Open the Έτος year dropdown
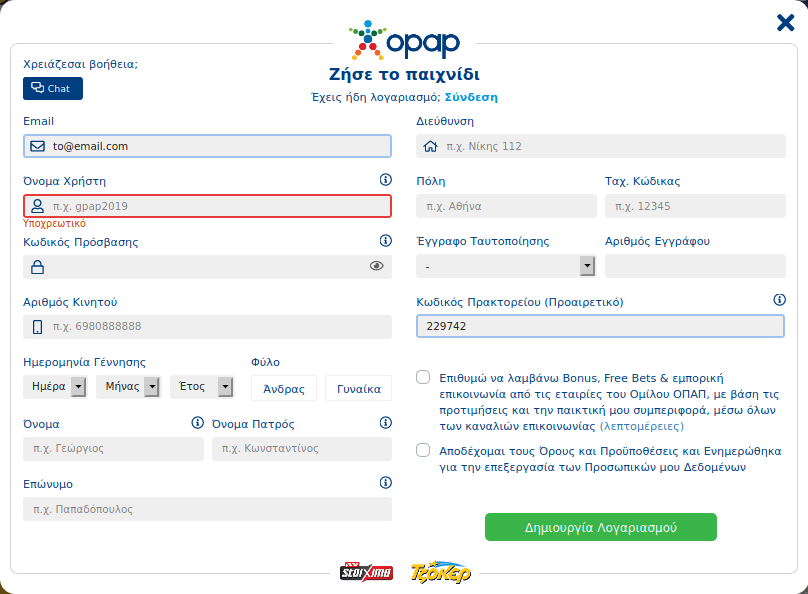The width and height of the screenshot is (808, 594). pyautogui.click(x=202, y=386)
